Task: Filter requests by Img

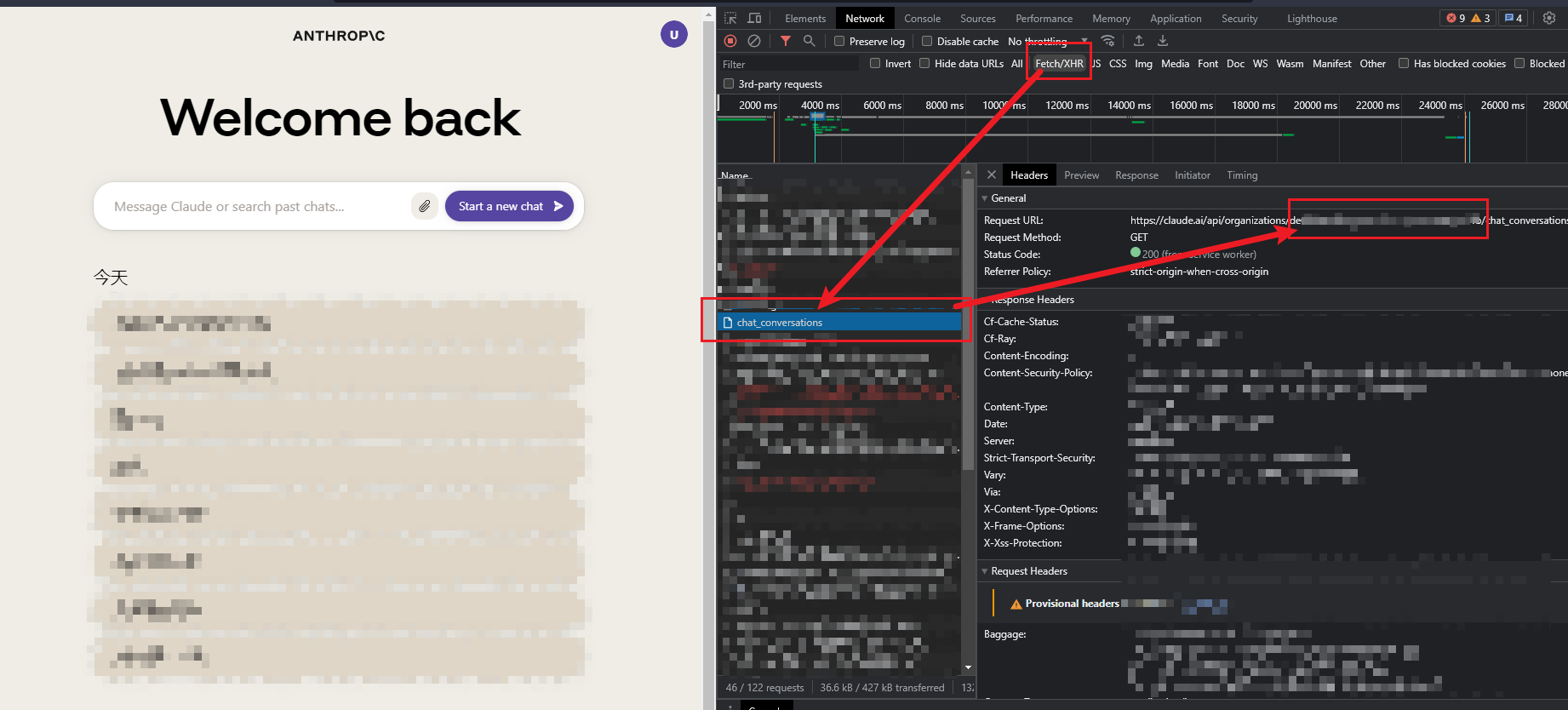Action: (x=1143, y=63)
